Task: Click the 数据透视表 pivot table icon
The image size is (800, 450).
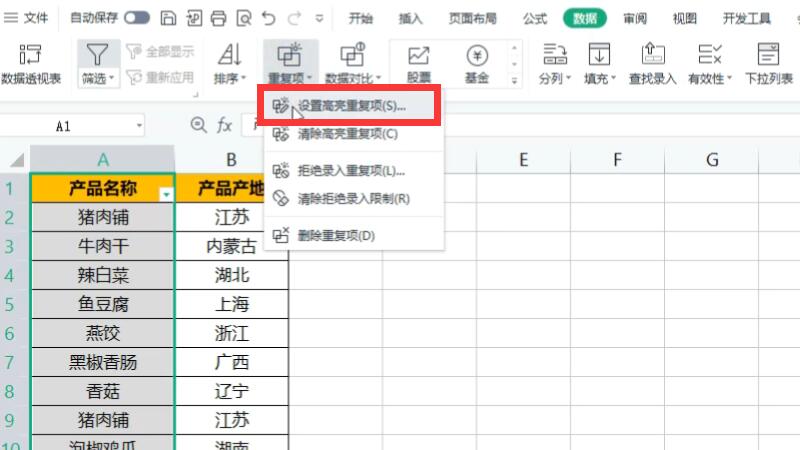Action: coord(30,55)
